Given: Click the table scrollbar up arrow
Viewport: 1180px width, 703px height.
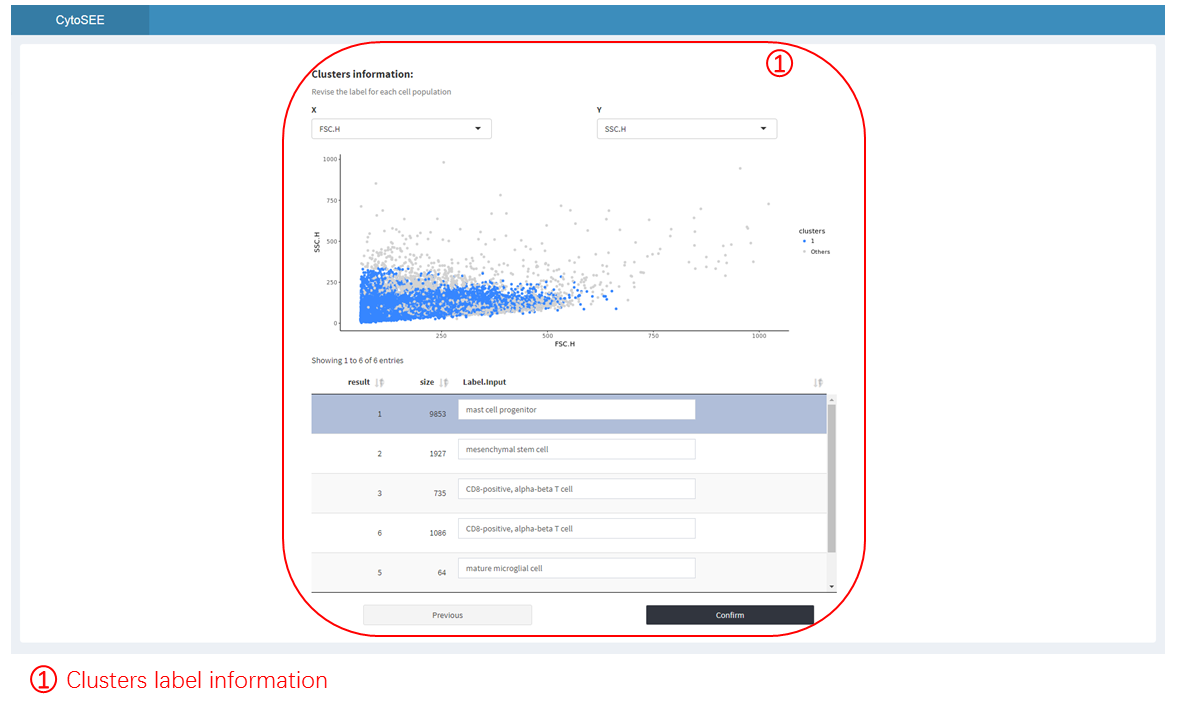Looking at the screenshot, I should pyautogui.click(x=831, y=399).
